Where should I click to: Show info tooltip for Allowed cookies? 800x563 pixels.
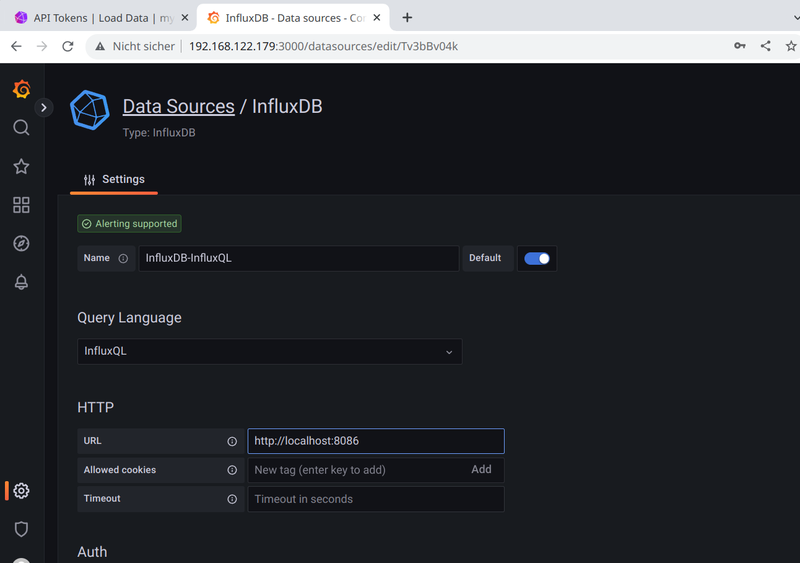pyautogui.click(x=232, y=470)
